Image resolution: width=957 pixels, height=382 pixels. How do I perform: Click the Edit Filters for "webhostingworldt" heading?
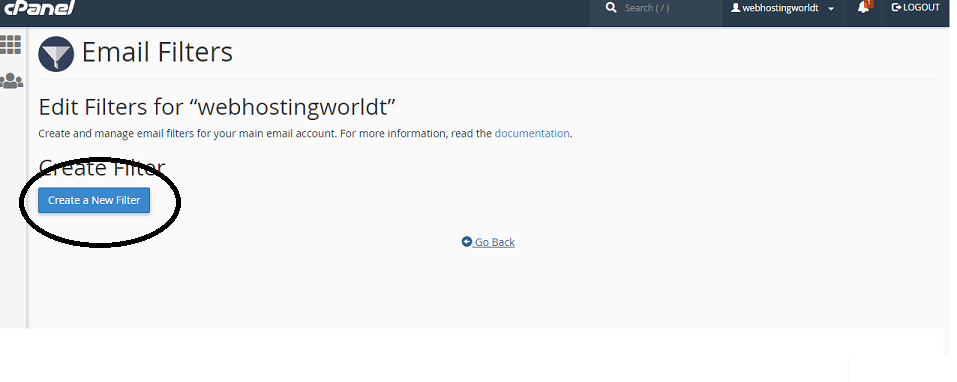point(217,107)
